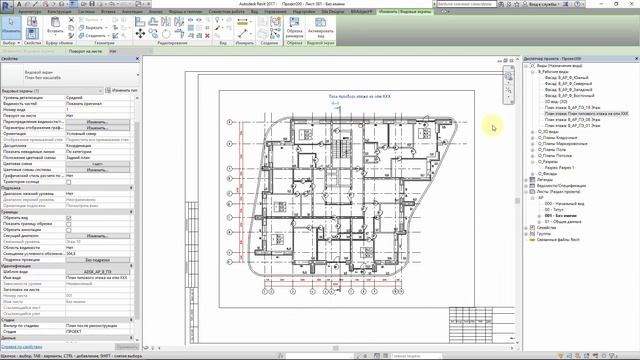Image resolution: width=640 pixels, height=360 pixels.
Task: Open the Аннотации ribbon tab
Action: (x=132, y=12)
